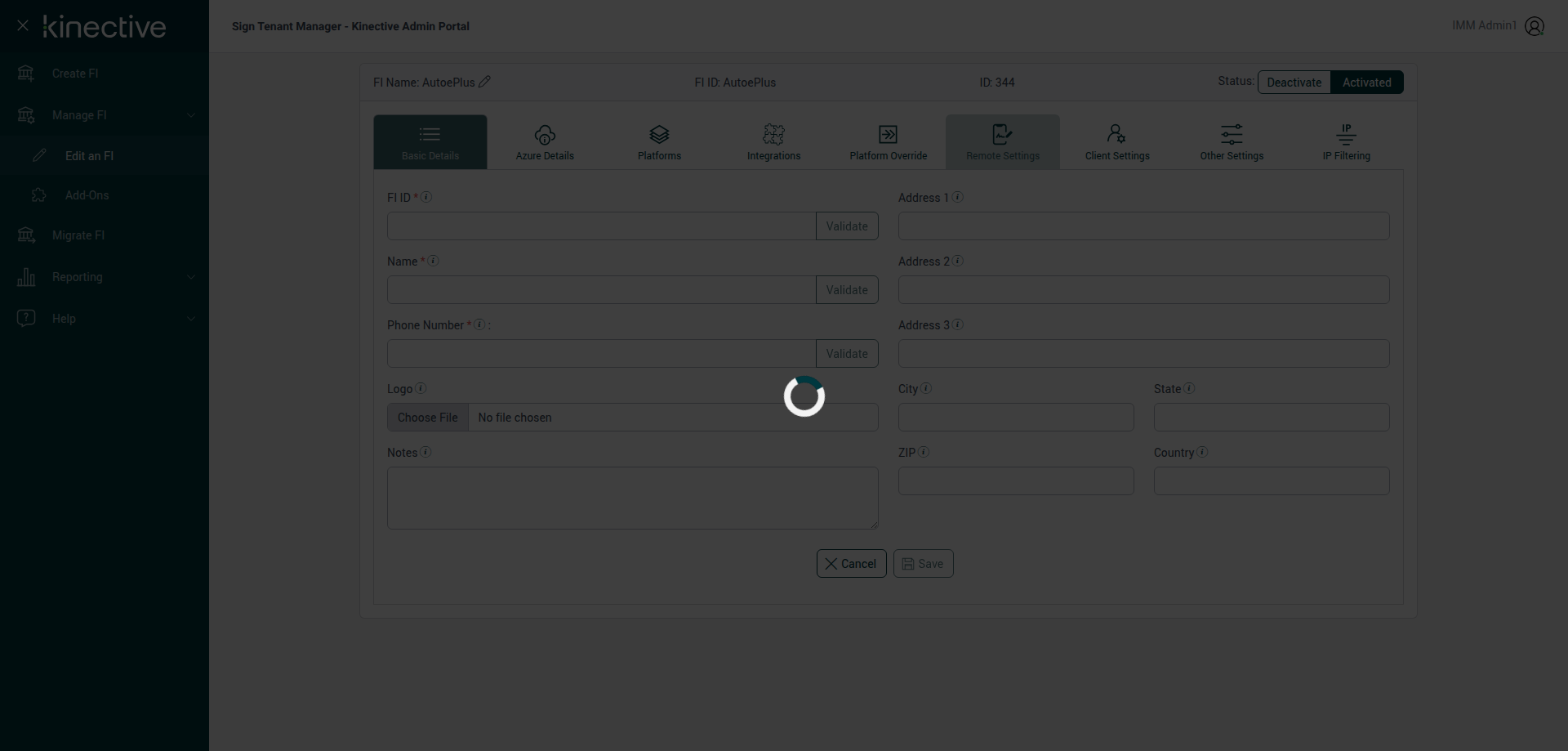Viewport: 1568px width, 751px height.
Task: Open the Basic Details tab
Action: pyautogui.click(x=430, y=142)
